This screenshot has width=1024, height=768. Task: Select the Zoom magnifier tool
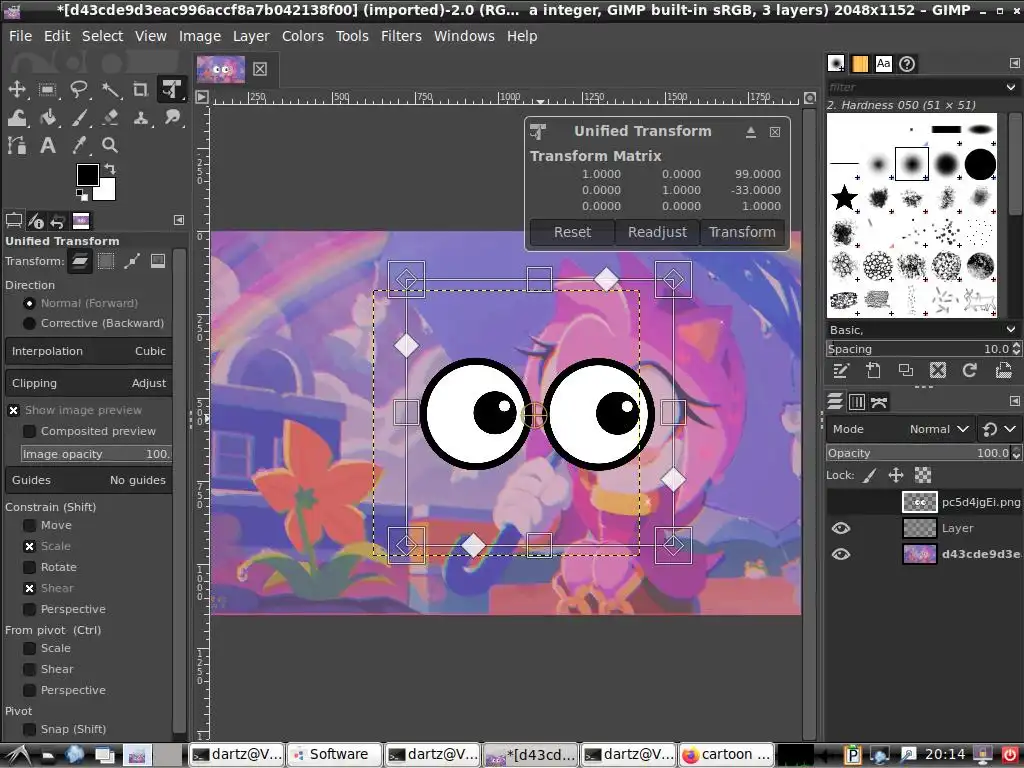[110, 145]
